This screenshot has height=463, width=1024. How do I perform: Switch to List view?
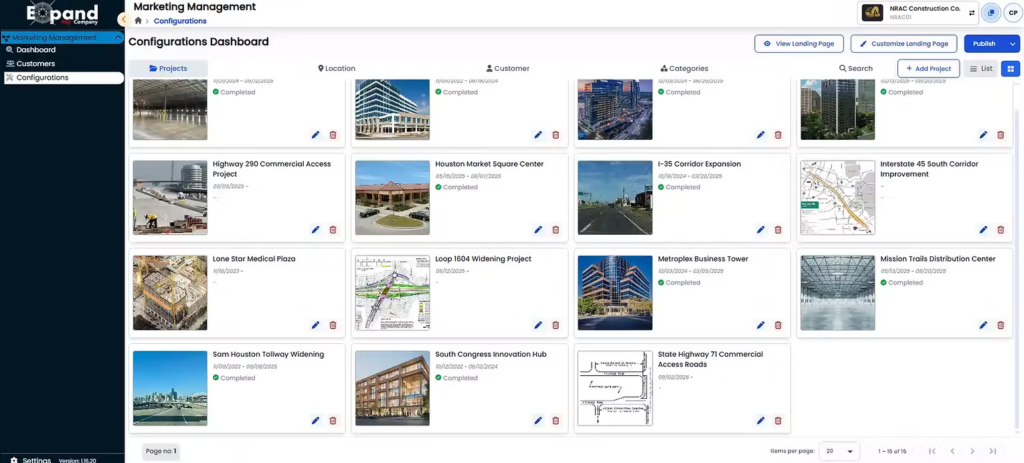point(981,69)
